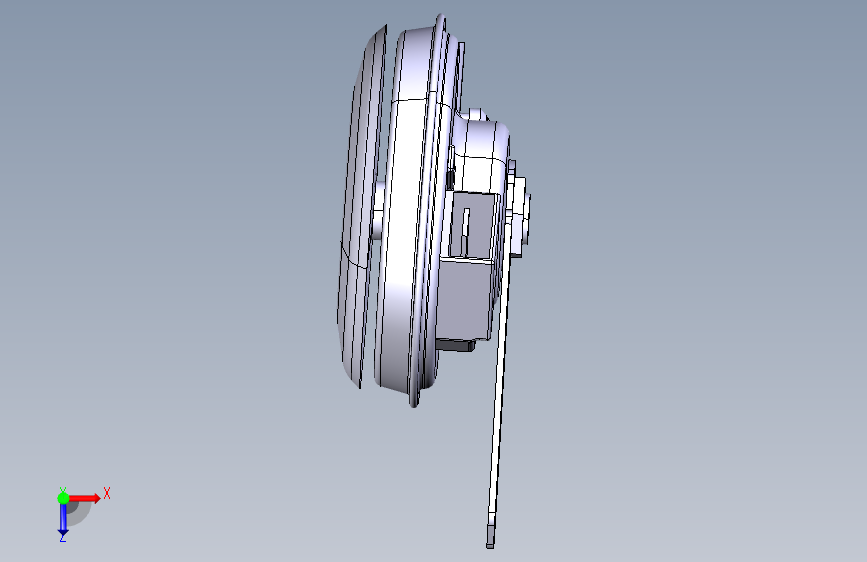Click the green Y axis dot of the triad
This screenshot has height=562, width=867.
click(63, 498)
